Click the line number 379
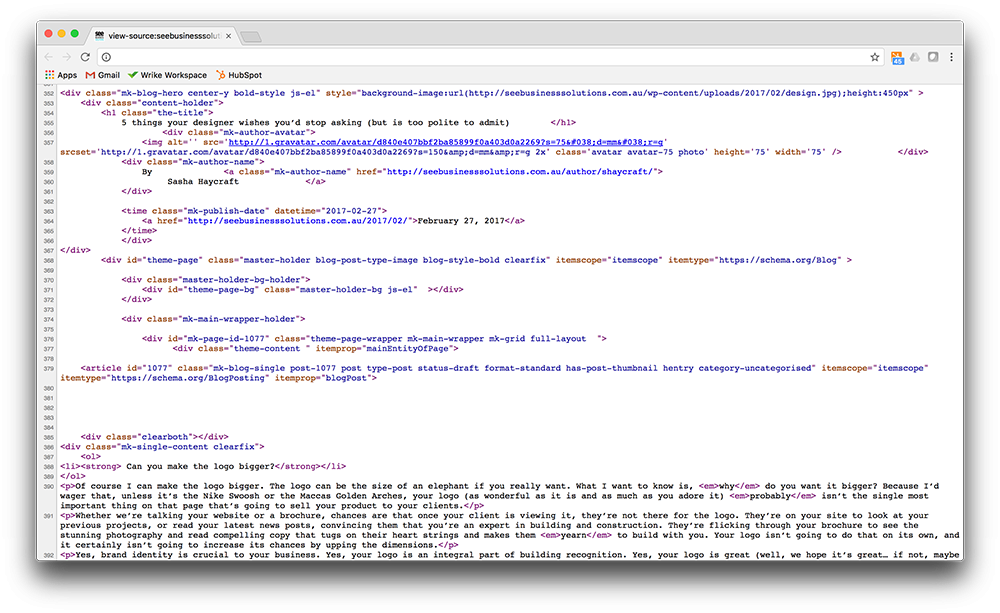 [49, 369]
